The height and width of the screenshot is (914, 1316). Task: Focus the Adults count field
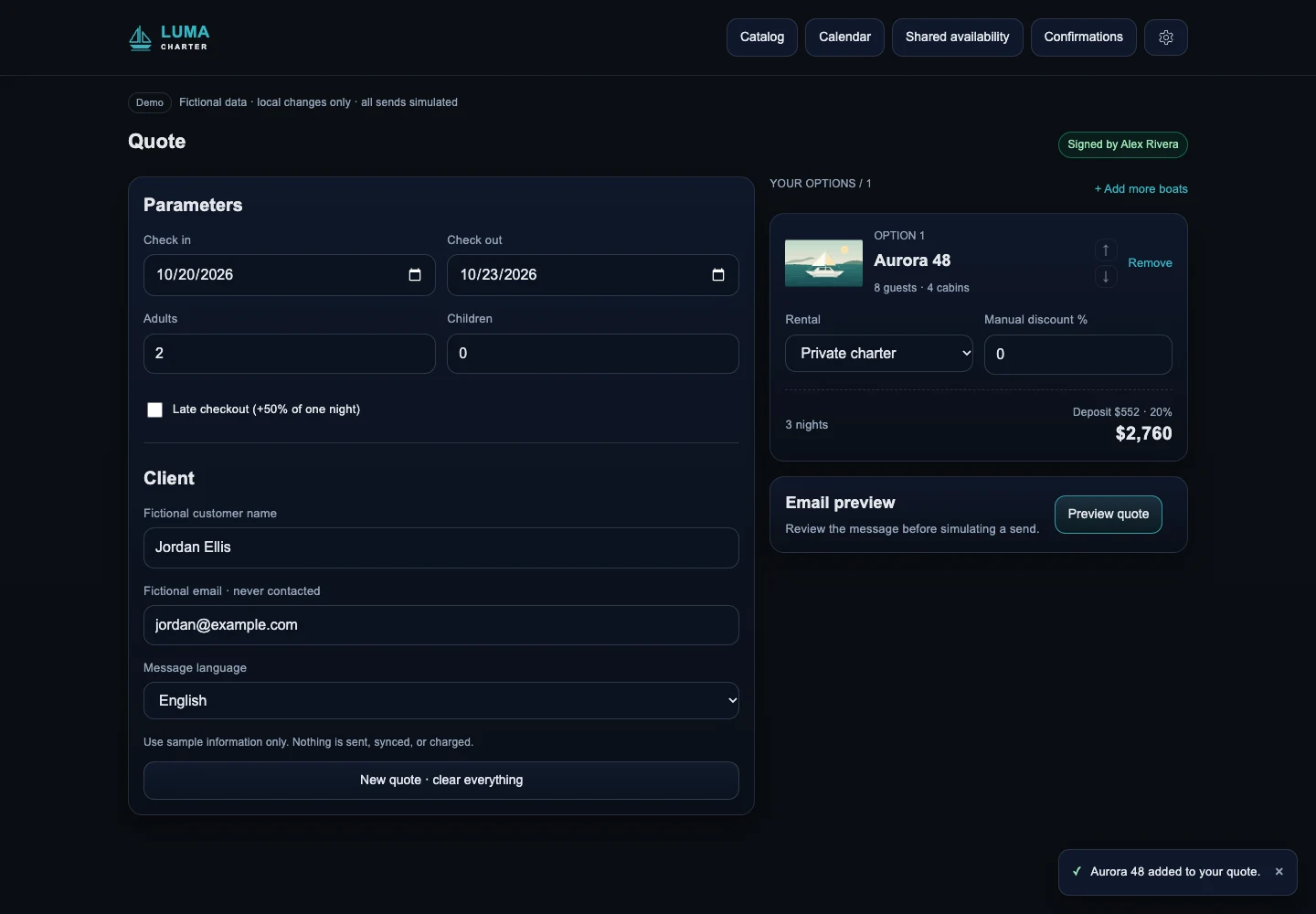click(290, 354)
